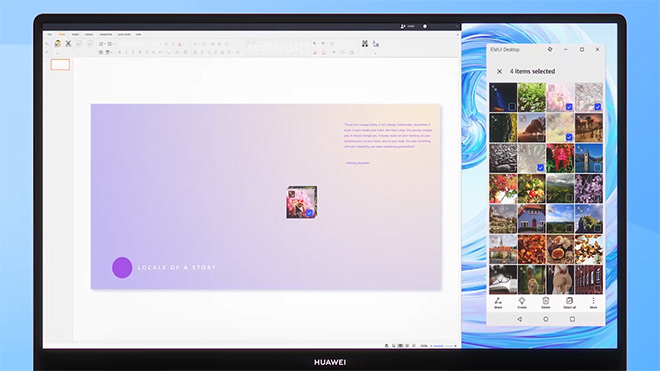Open the File menu in presentation ribbon
660x371 pixels.
click(50, 35)
